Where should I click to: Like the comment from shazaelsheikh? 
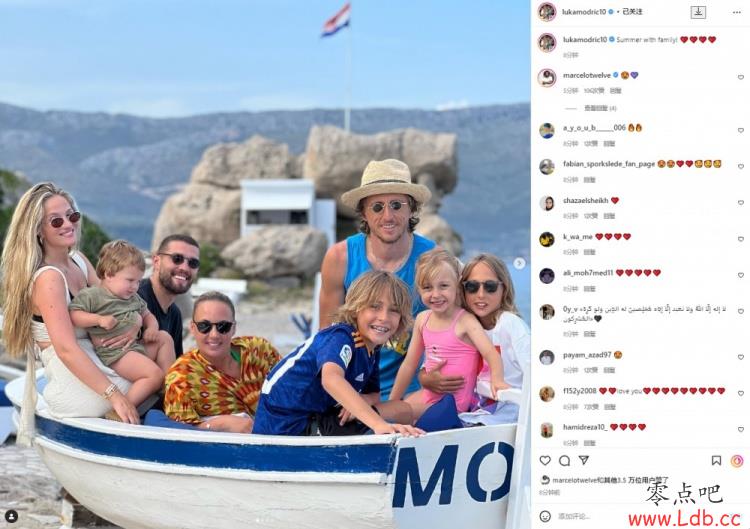coord(740,203)
